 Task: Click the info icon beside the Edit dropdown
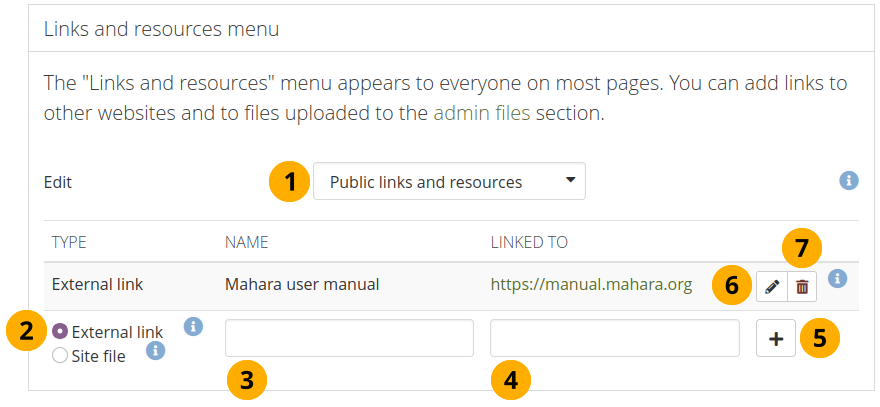click(848, 181)
